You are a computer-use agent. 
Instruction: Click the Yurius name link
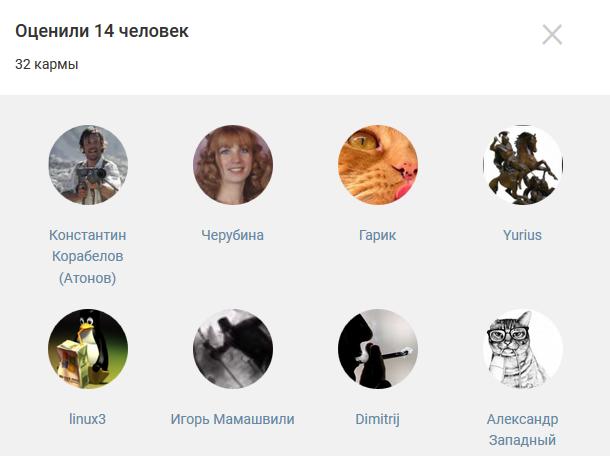tap(522, 235)
